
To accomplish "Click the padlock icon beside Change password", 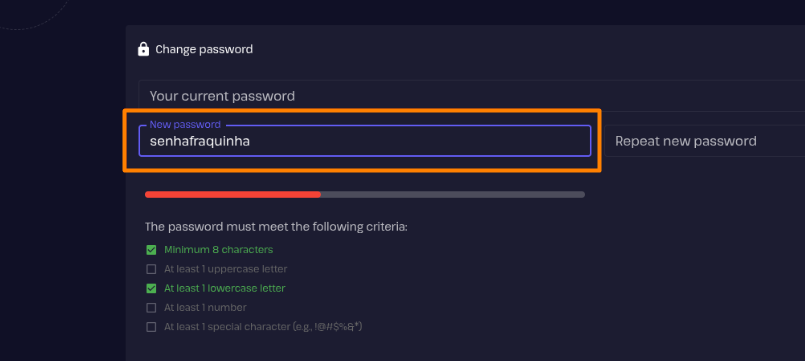I will 143,49.
